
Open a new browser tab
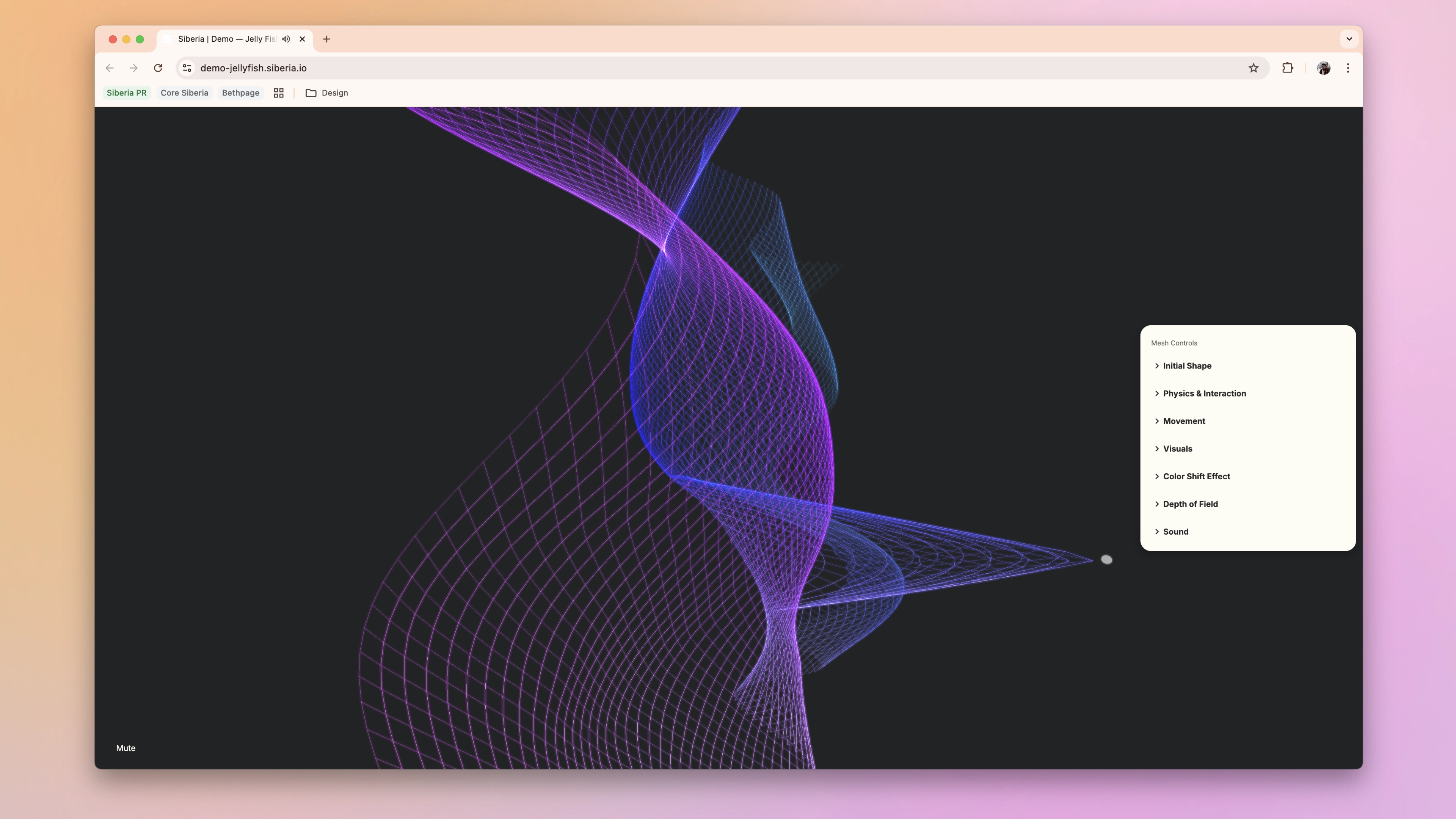[326, 39]
